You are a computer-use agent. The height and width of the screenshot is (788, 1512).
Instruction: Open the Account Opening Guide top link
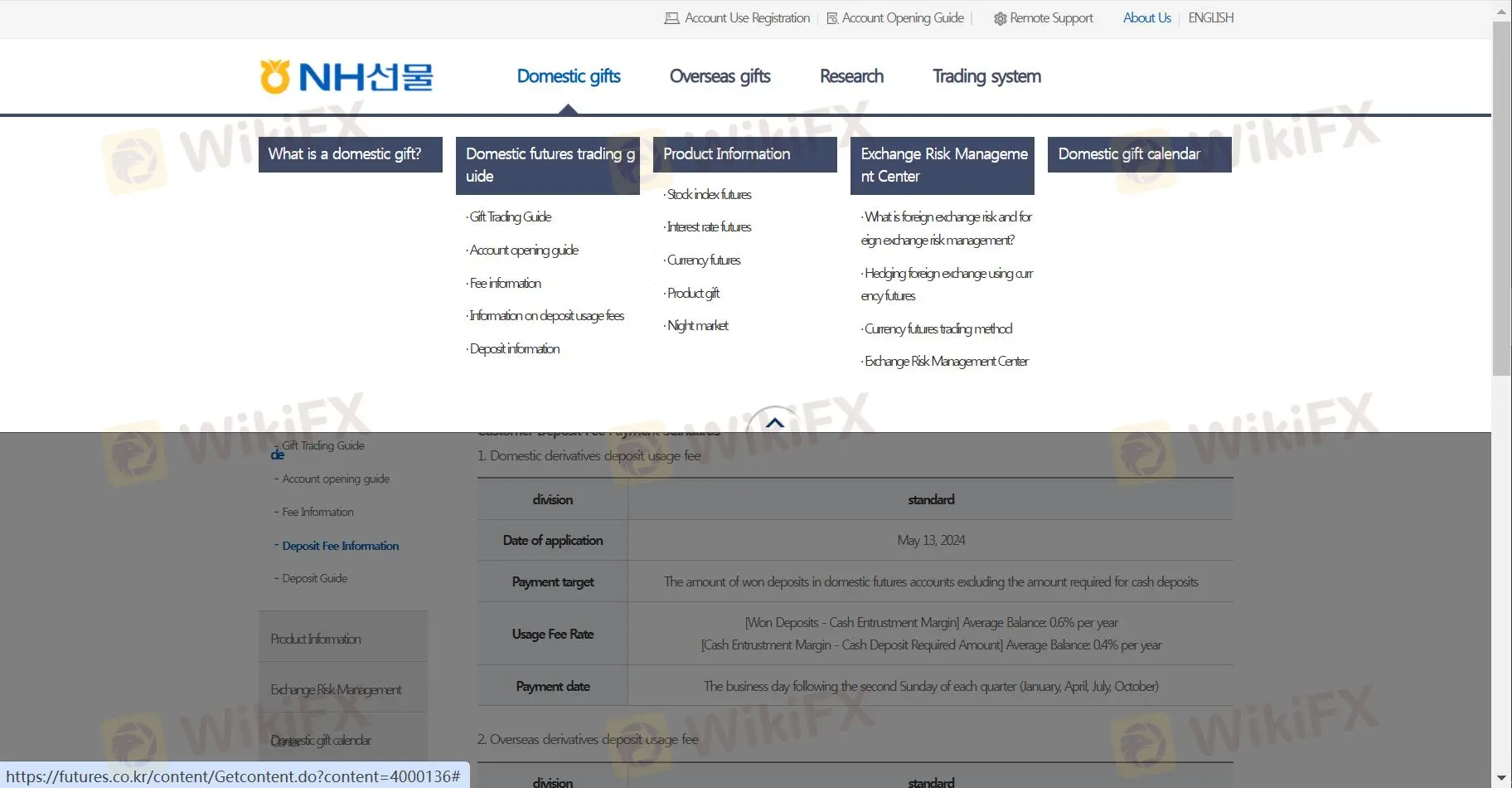click(x=902, y=18)
